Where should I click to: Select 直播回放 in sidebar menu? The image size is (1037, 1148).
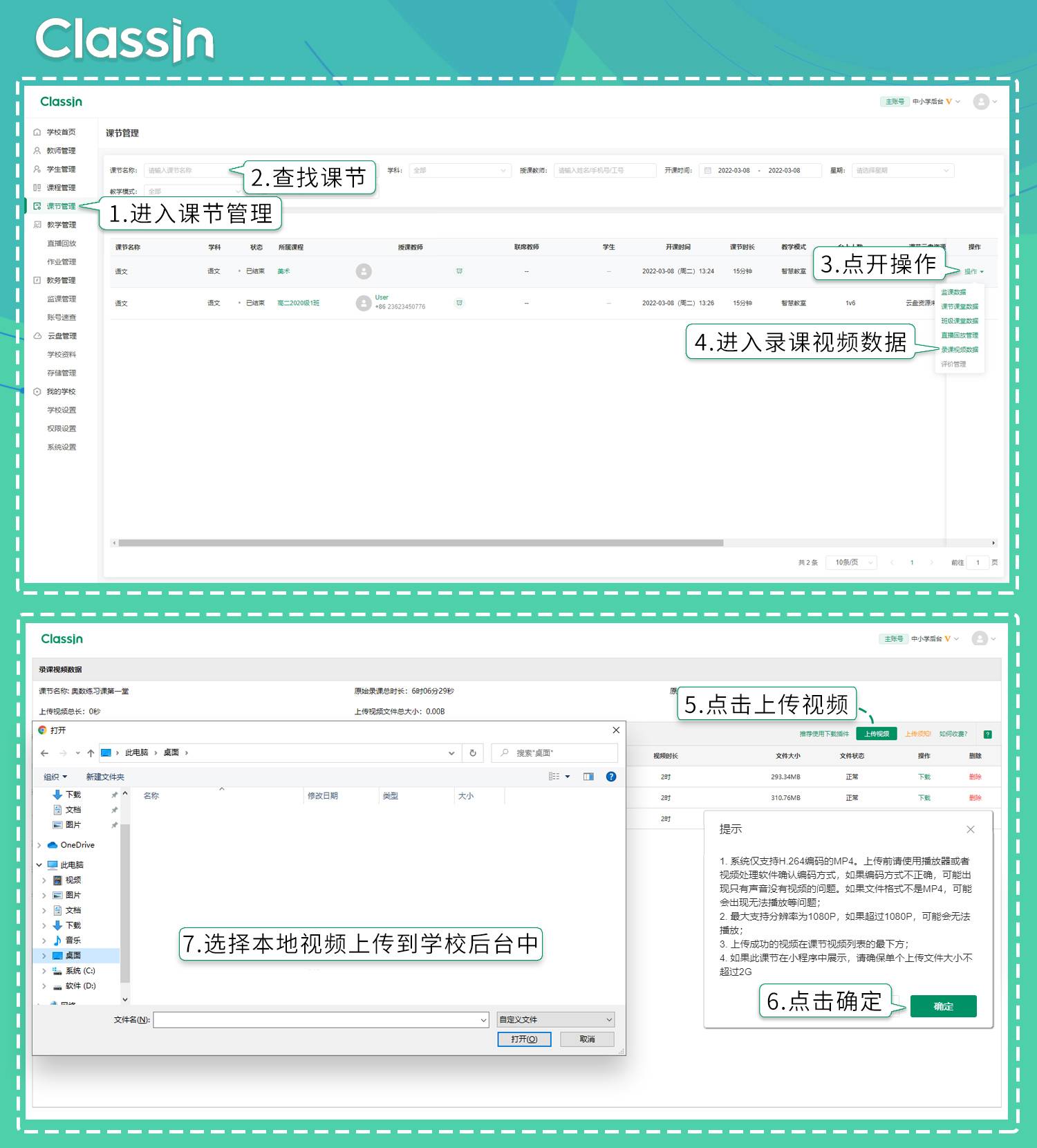pyautogui.click(x=62, y=243)
